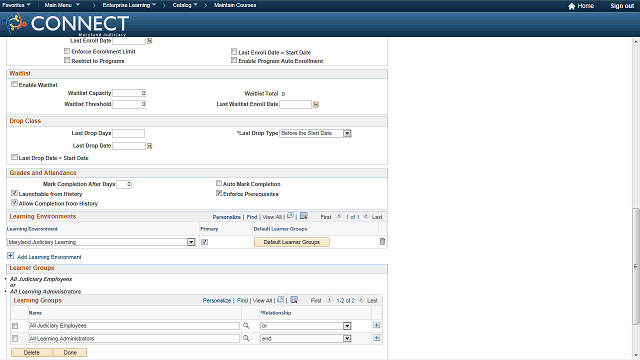Select the All Judiciary Employees row checkbox
The image size is (640, 360).
coord(15,326)
